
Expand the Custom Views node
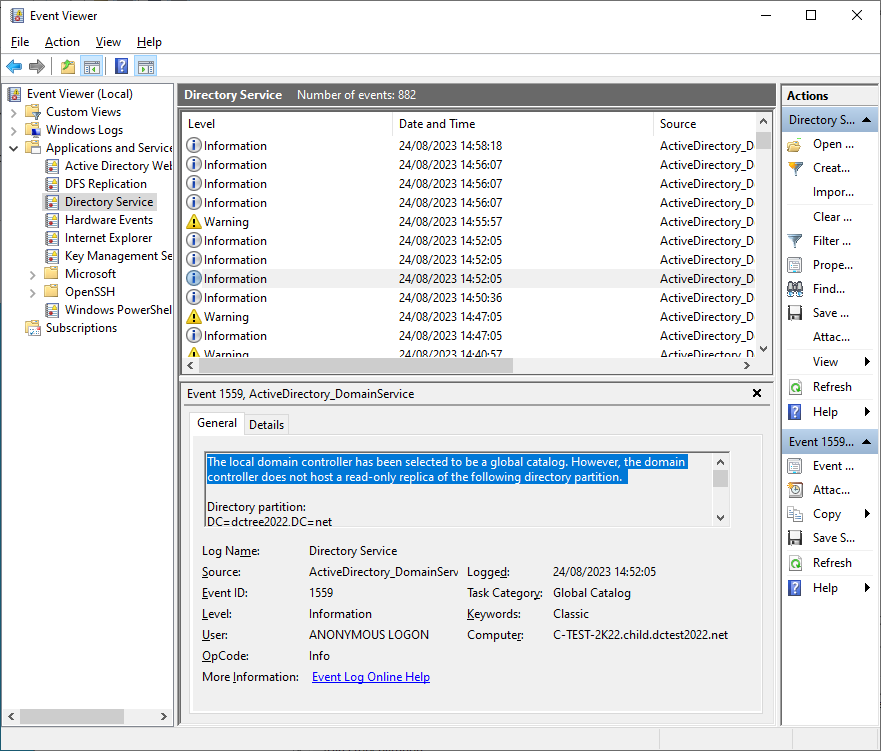[14, 112]
